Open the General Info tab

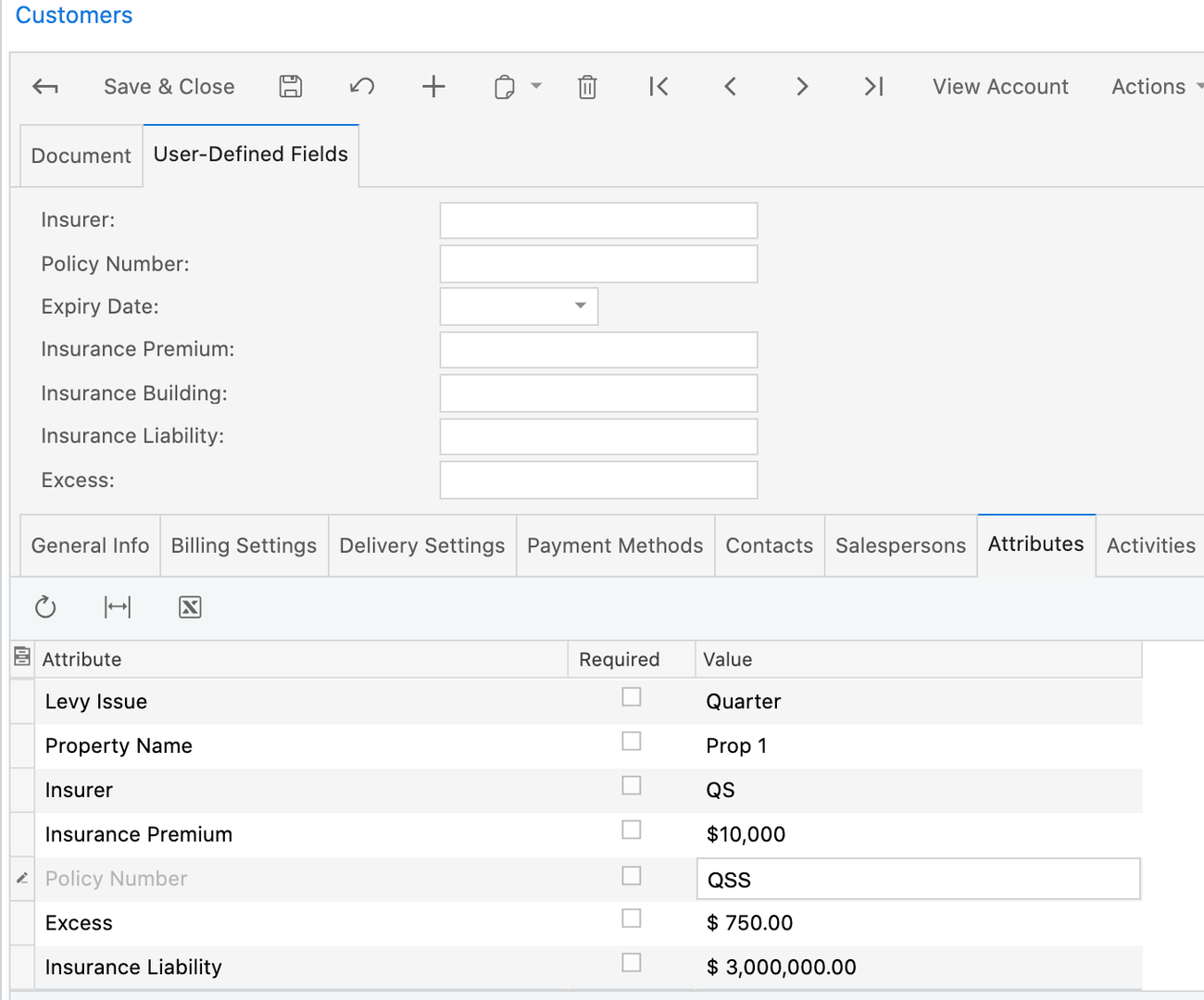pos(90,545)
